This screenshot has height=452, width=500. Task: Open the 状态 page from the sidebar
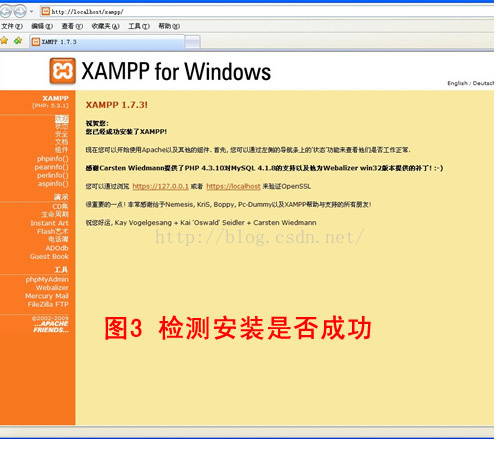(x=62, y=126)
